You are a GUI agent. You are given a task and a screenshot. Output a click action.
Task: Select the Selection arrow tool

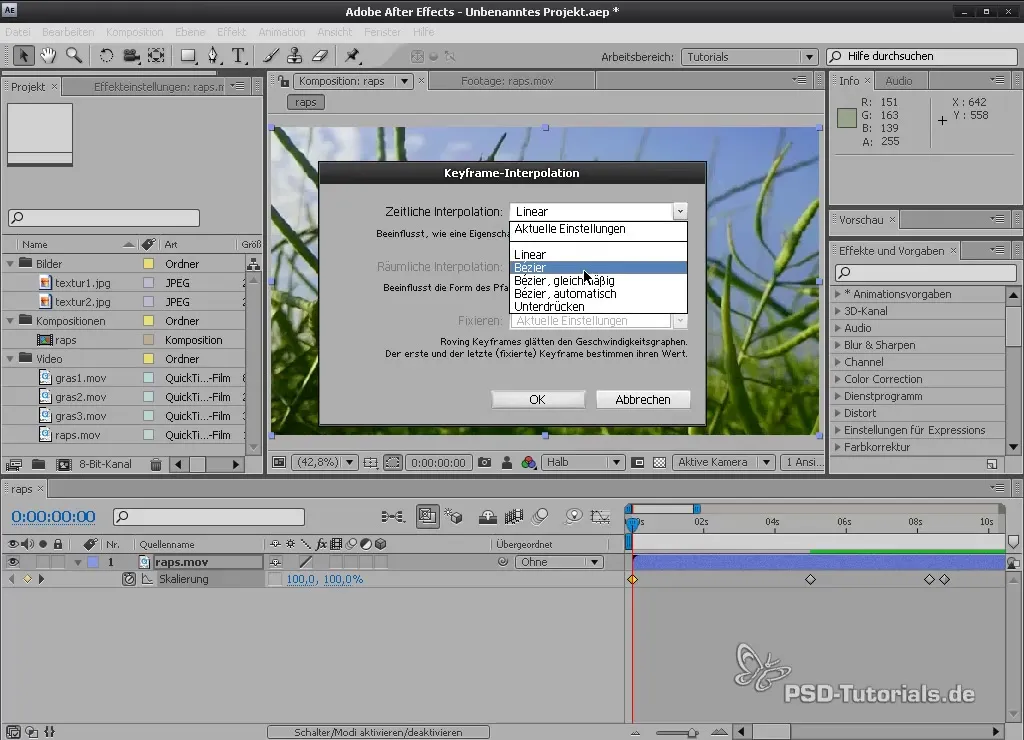[23, 56]
